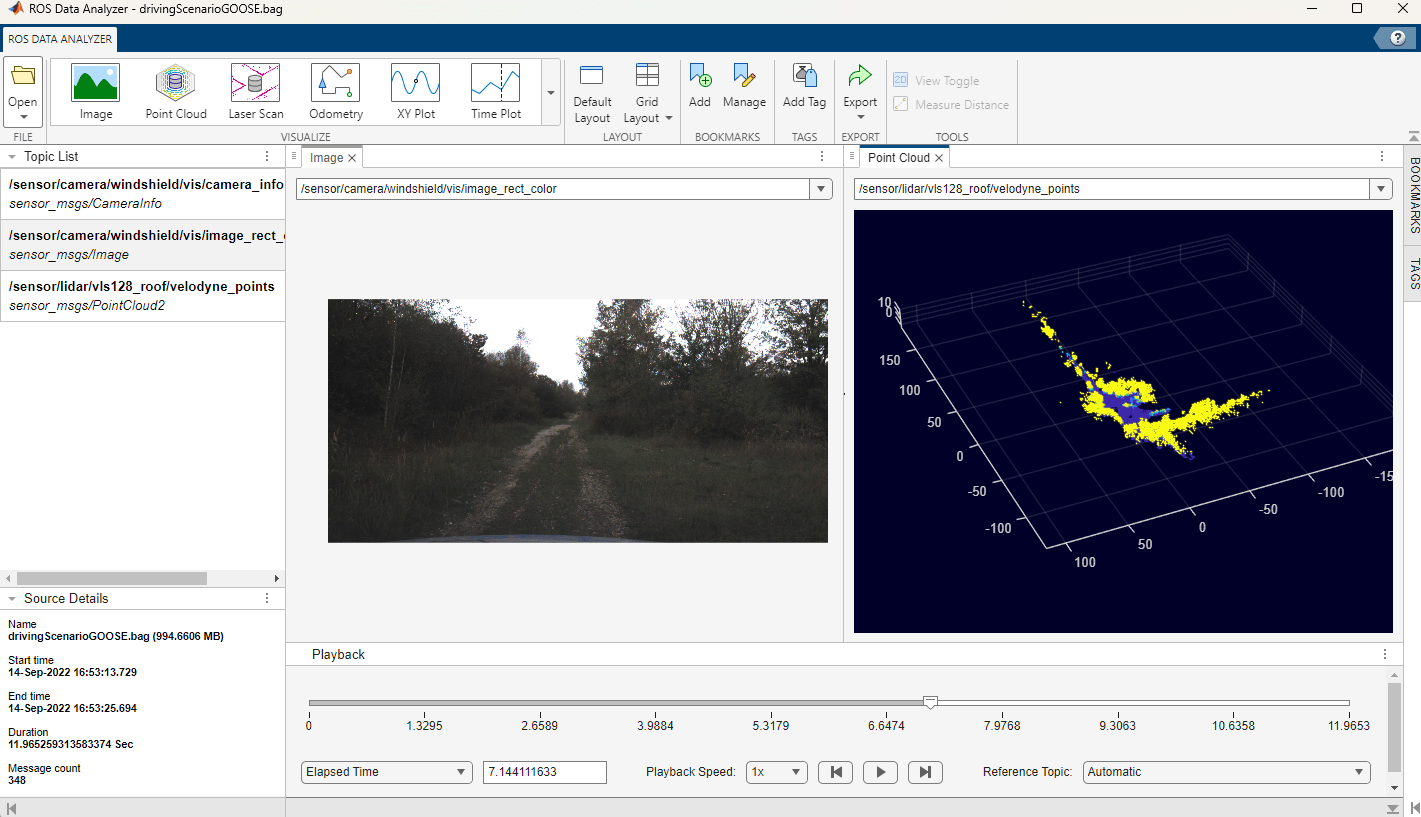Image resolution: width=1421 pixels, height=817 pixels.
Task: Select the Odometry visualizer icon
Action: click(336, 91)
